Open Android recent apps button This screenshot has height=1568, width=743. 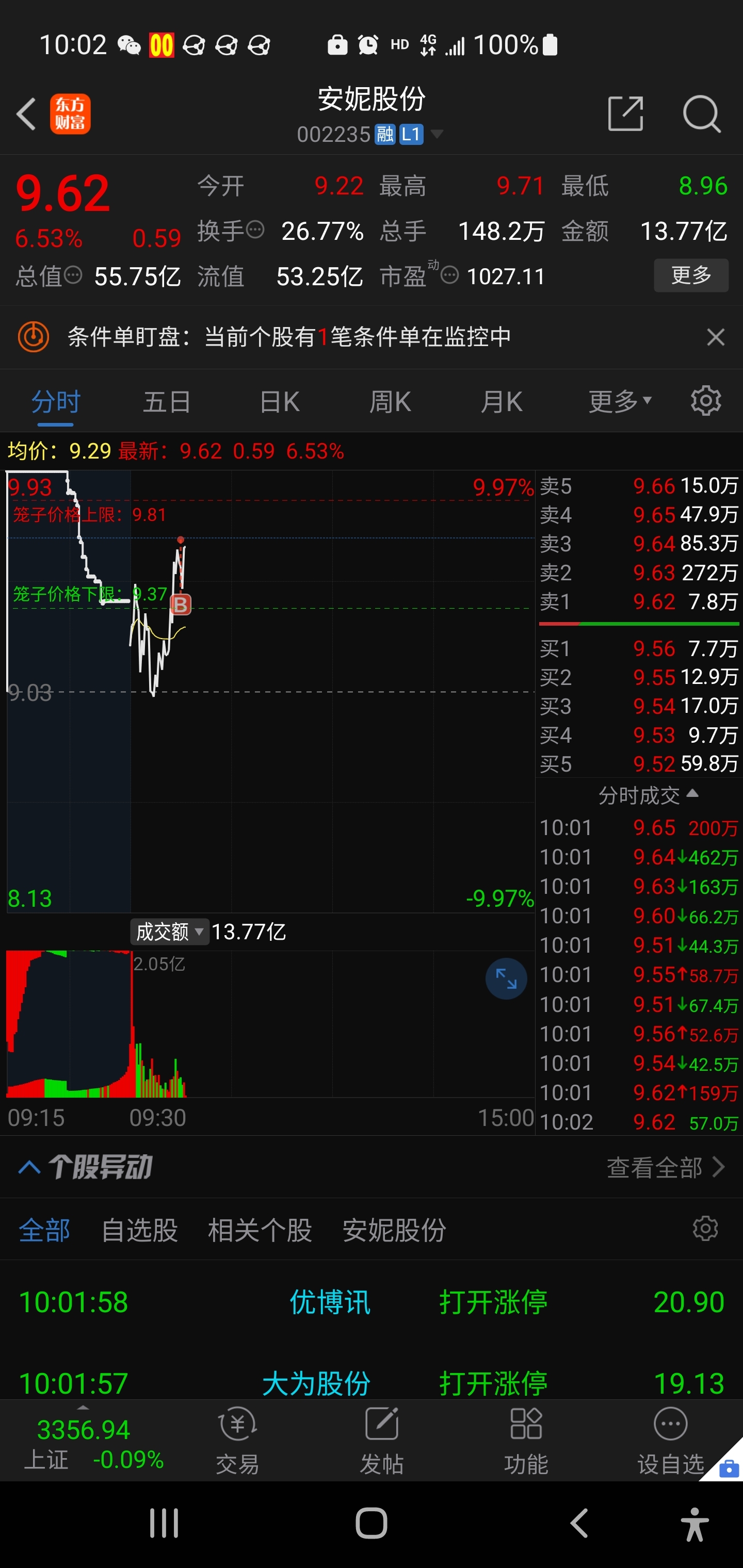click(164, 1524)
